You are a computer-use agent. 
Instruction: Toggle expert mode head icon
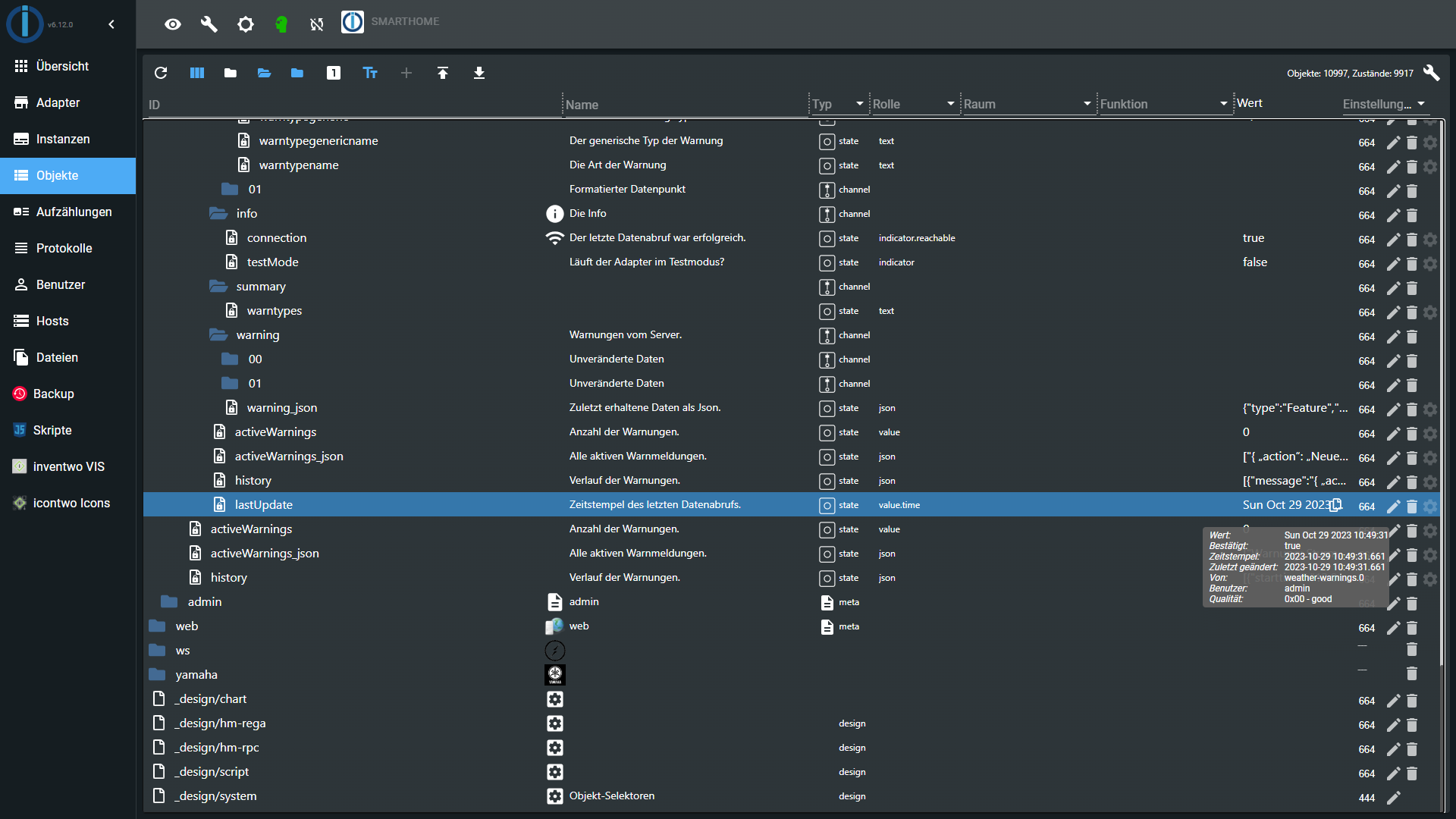(x=281, y=24)
